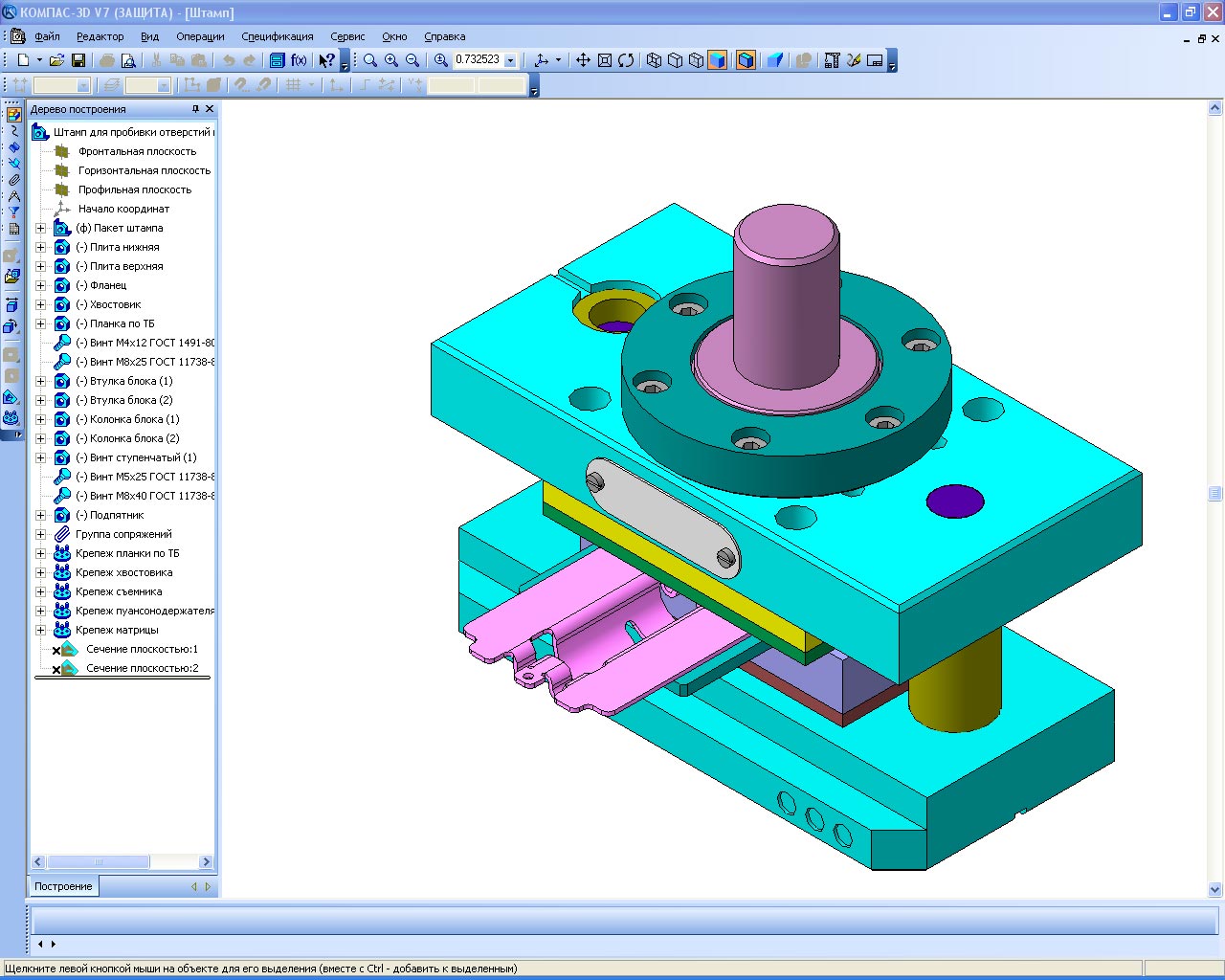Switch to thin hidden lines display
This screenshot has width=1225, height=980.
click(x=697, y=60)
